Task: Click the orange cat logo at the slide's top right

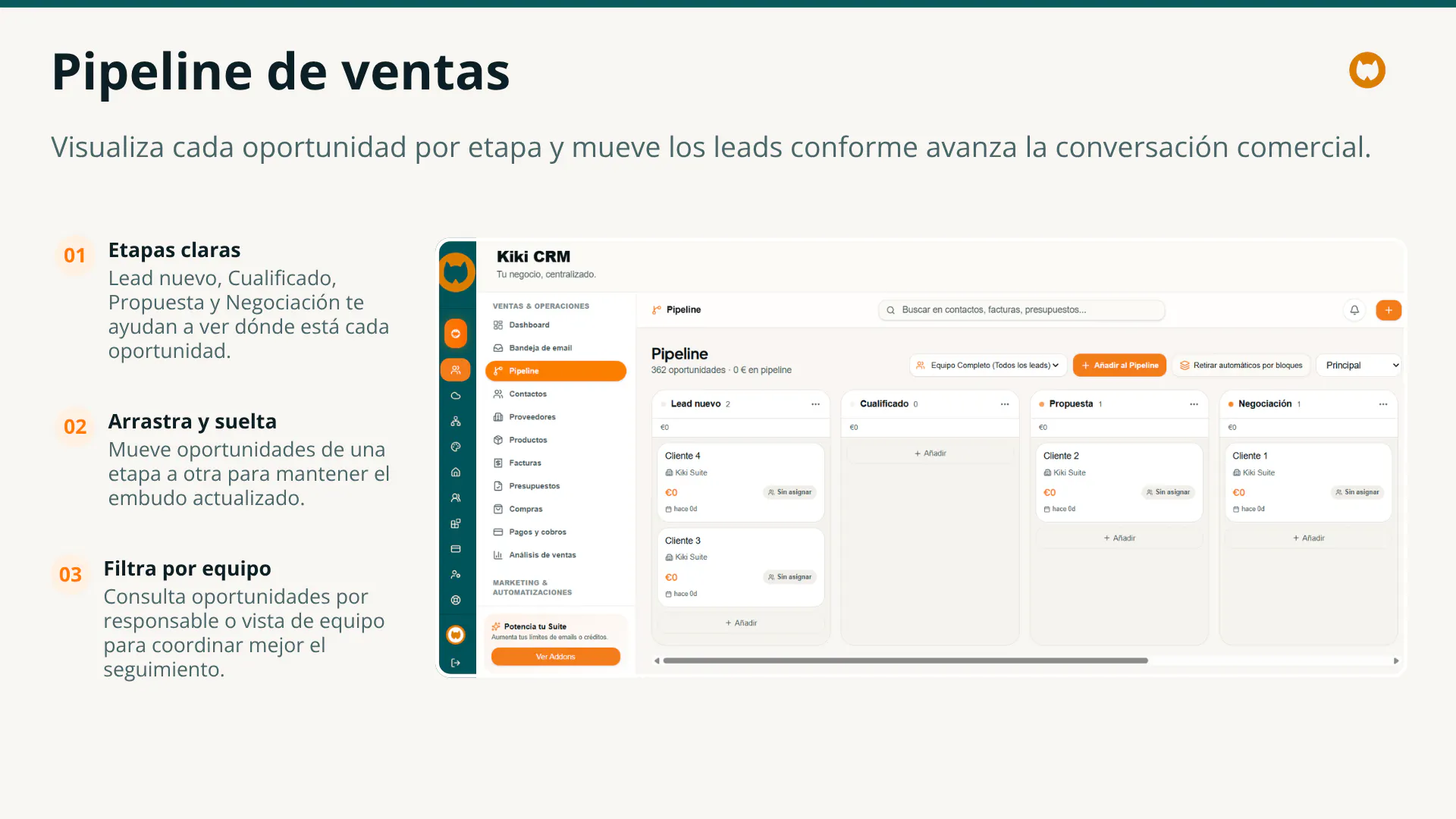Action: pyautogui.click(x=1367, y=71)
